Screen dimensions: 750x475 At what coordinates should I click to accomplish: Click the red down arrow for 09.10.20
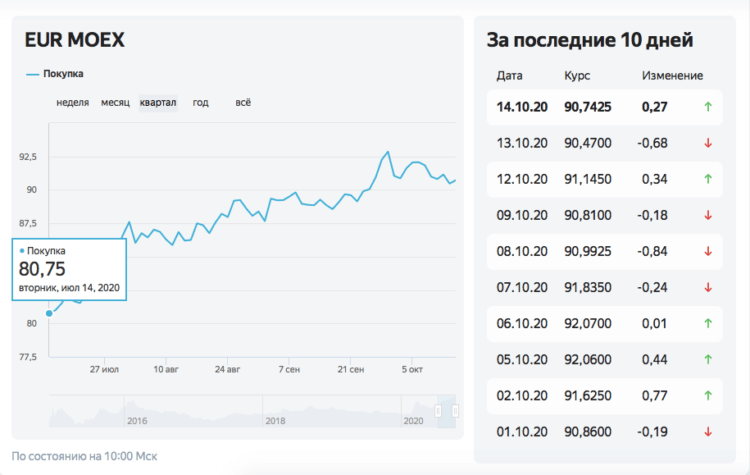point(708,215)
